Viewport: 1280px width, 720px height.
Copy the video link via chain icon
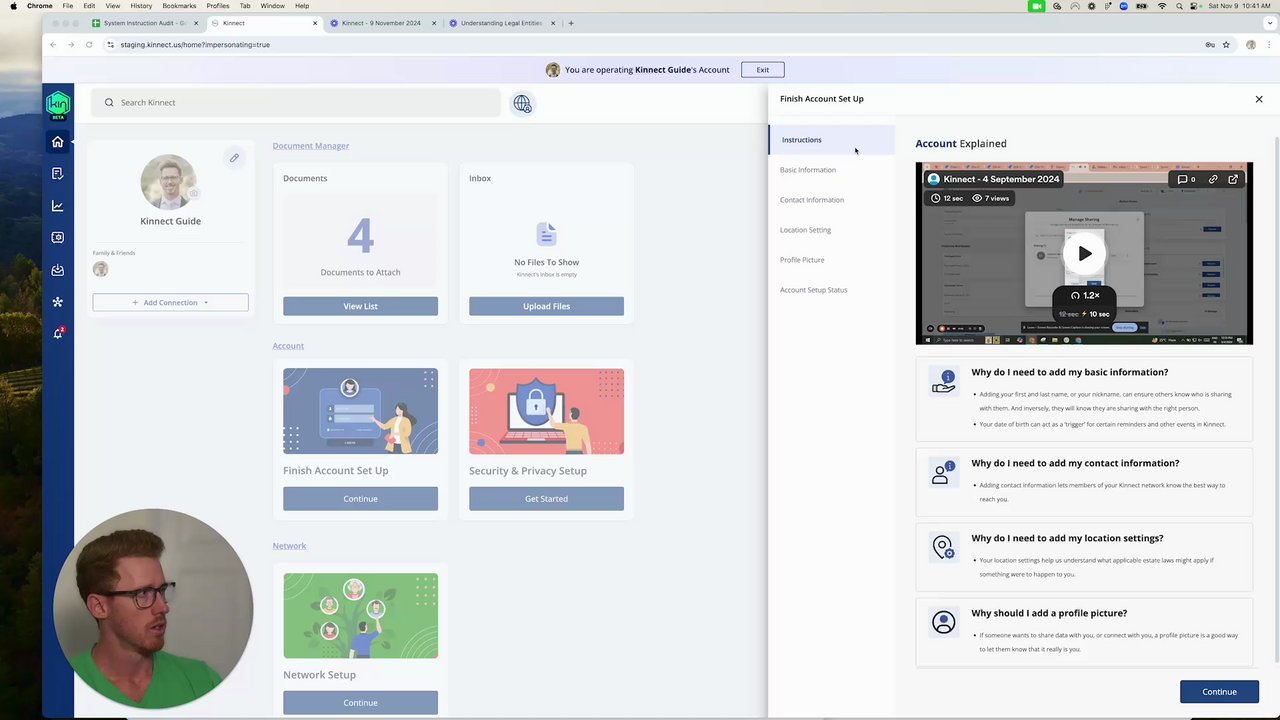[1213, 179]
